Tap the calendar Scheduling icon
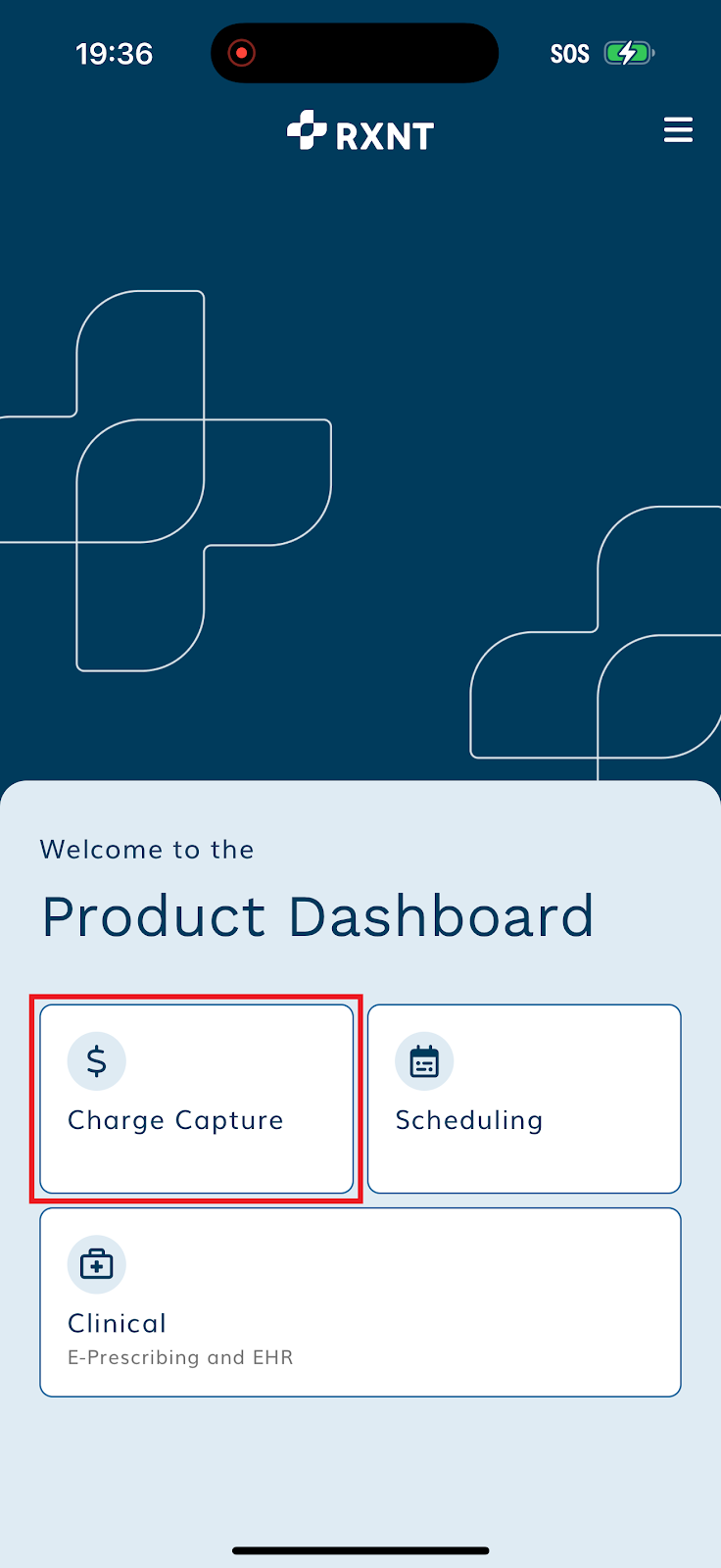The height and width of the screenshot is (1568, 721). 424,1061
